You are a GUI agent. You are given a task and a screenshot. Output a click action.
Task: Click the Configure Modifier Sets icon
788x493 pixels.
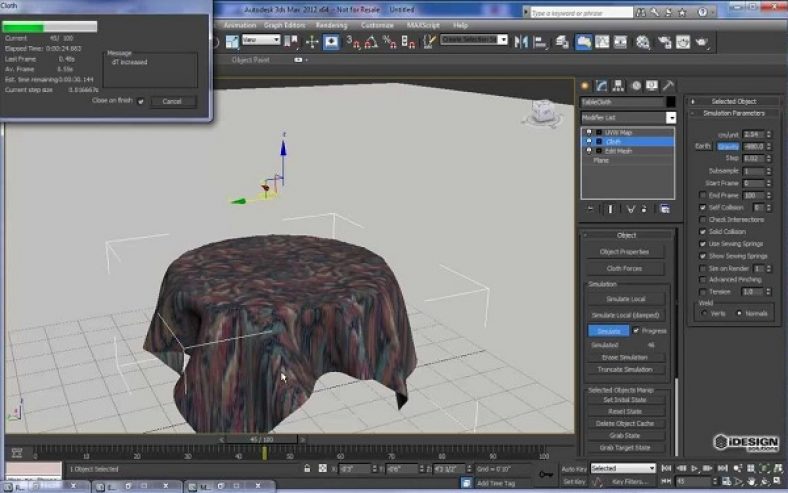pyautogui.click(x=665, y=209)
